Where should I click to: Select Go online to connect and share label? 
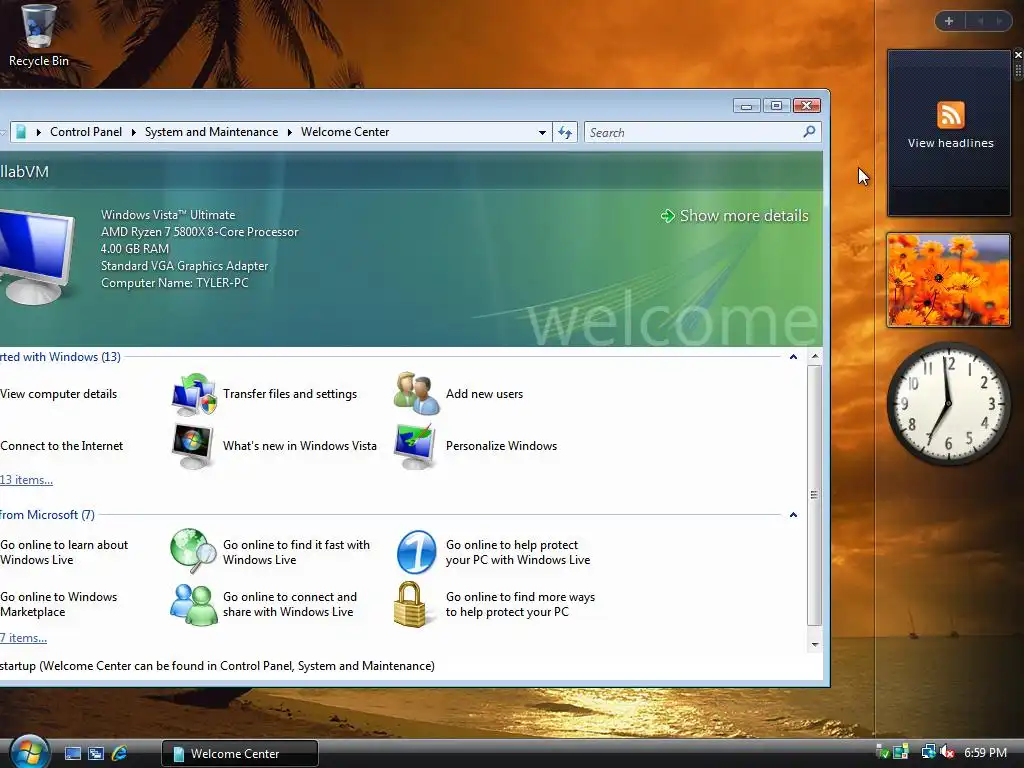pos(290,604)
